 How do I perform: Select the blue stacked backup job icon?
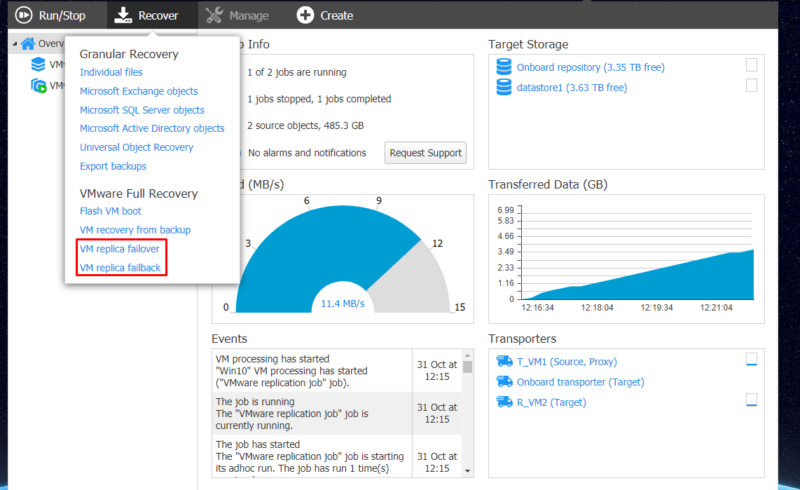pos(38,64)
